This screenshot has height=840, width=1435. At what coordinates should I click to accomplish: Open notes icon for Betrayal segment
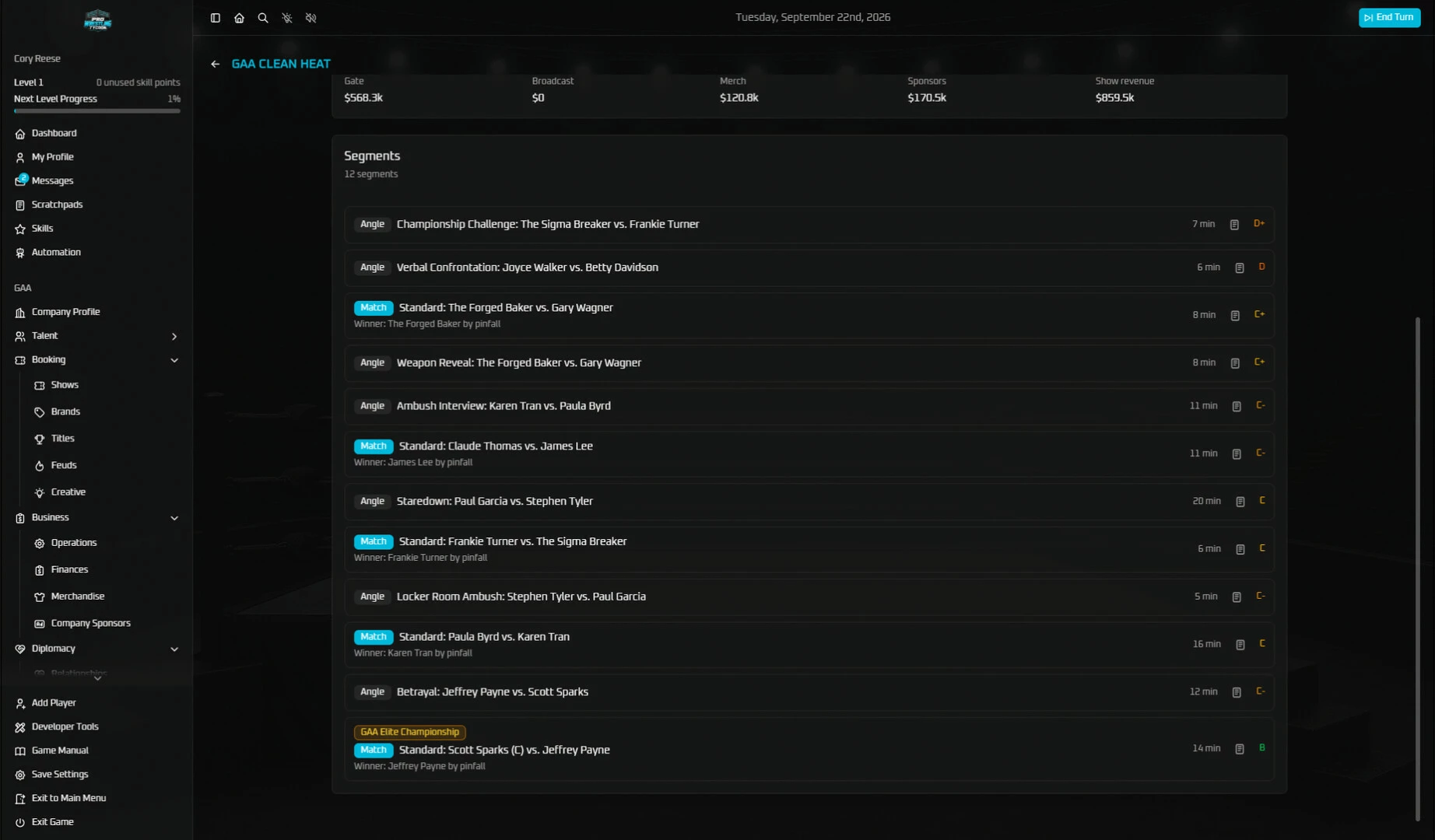click(1237, 692)
